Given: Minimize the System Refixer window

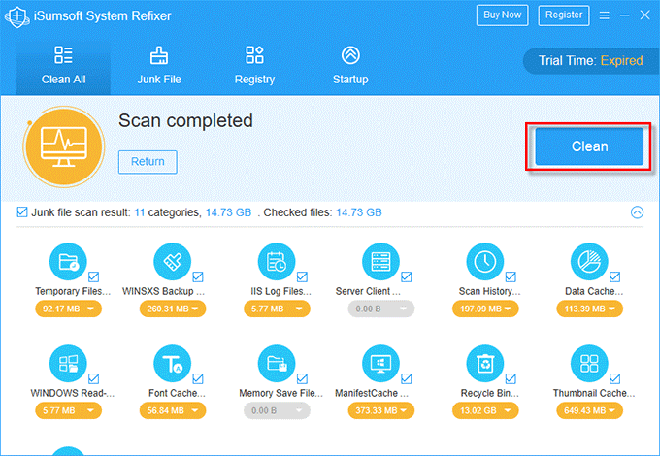Looking at the screenshot, I should tap(625, 16).
